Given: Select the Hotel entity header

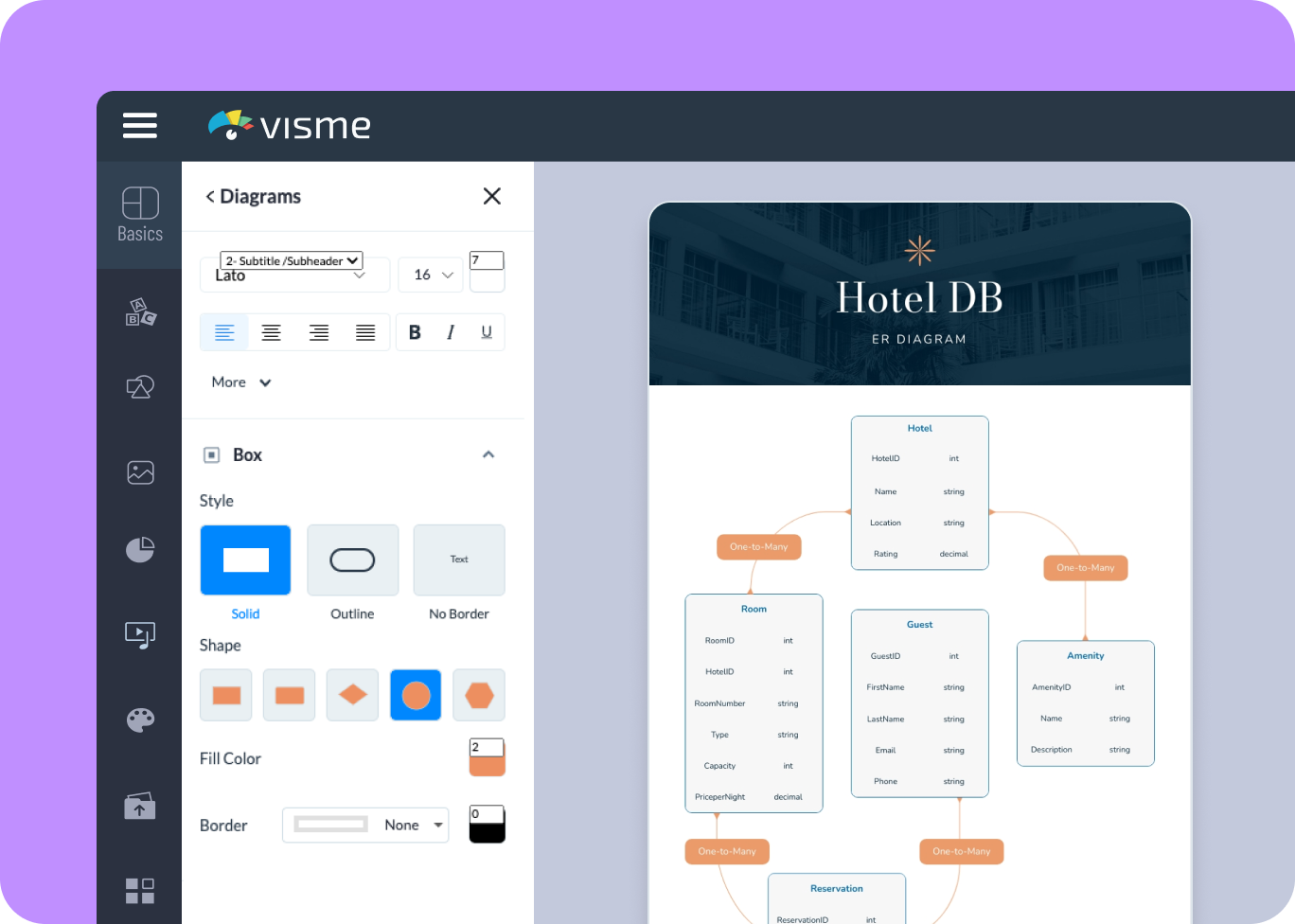Looking at the screenshot, I should coord(920,428).
